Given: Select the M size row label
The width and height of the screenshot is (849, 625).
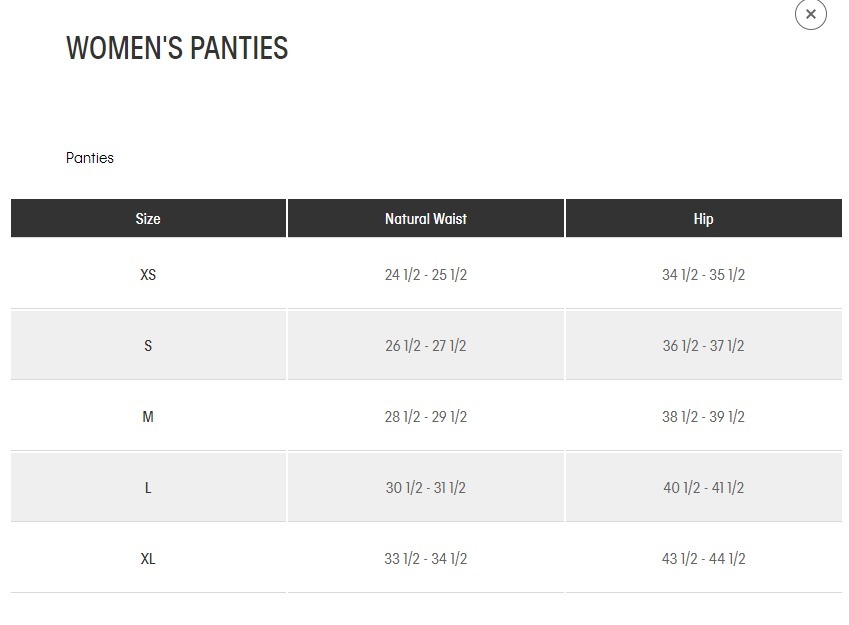Looking at the screenshot, I should (148, 417).
